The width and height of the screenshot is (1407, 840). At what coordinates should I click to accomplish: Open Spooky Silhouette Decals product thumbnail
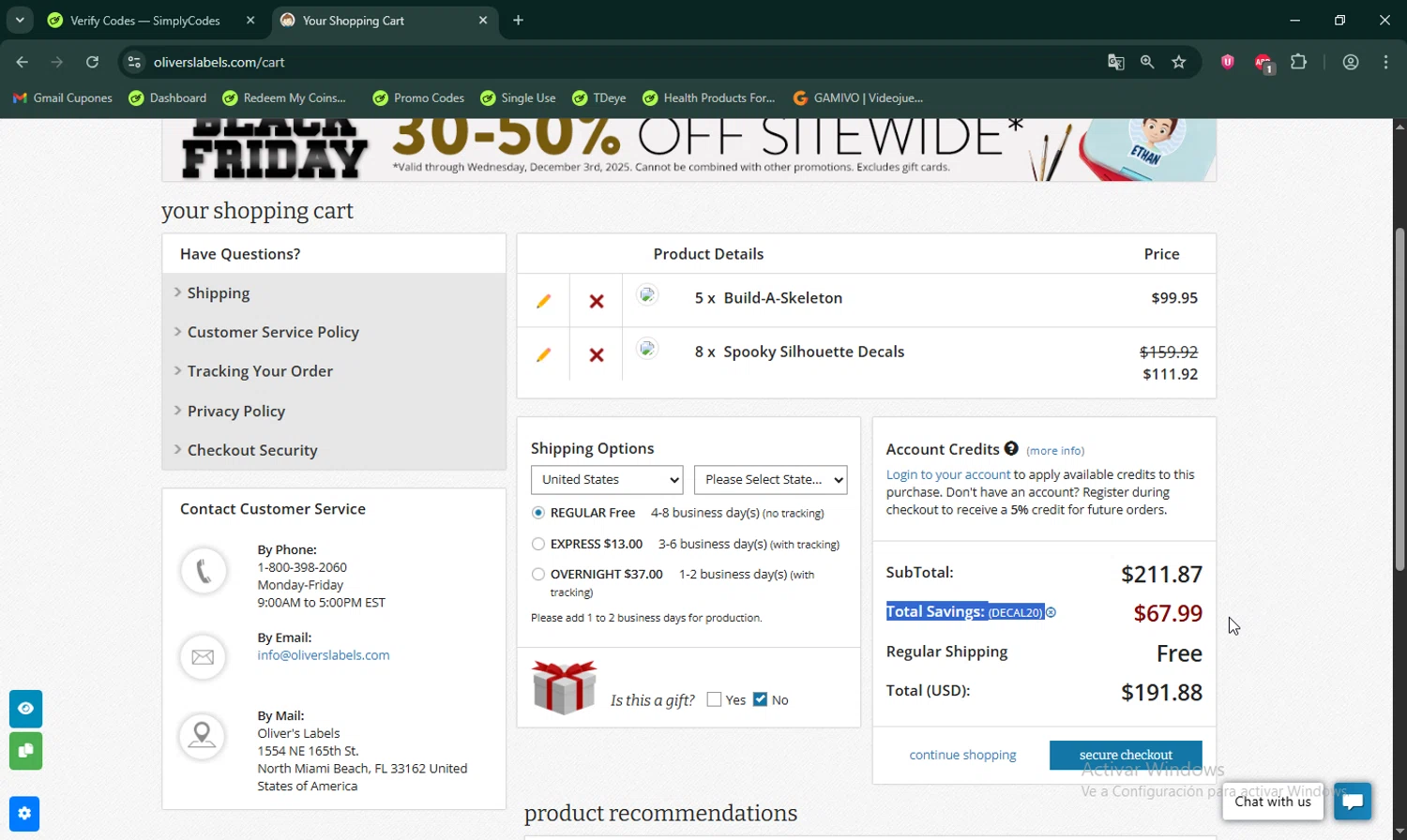[647, 349]
